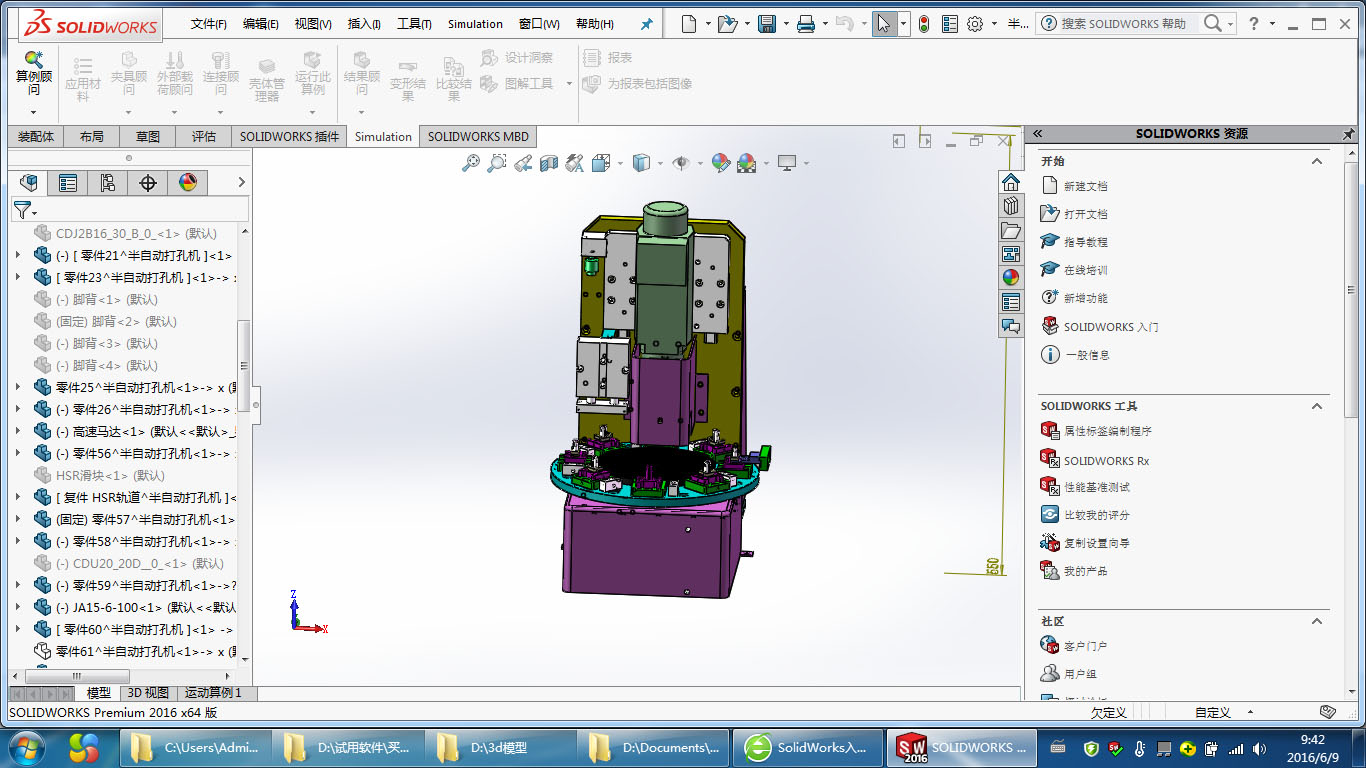Click the Edit Appearance icon in view toolbar
Screen dimensions: 1366x768
click(720, 163)
